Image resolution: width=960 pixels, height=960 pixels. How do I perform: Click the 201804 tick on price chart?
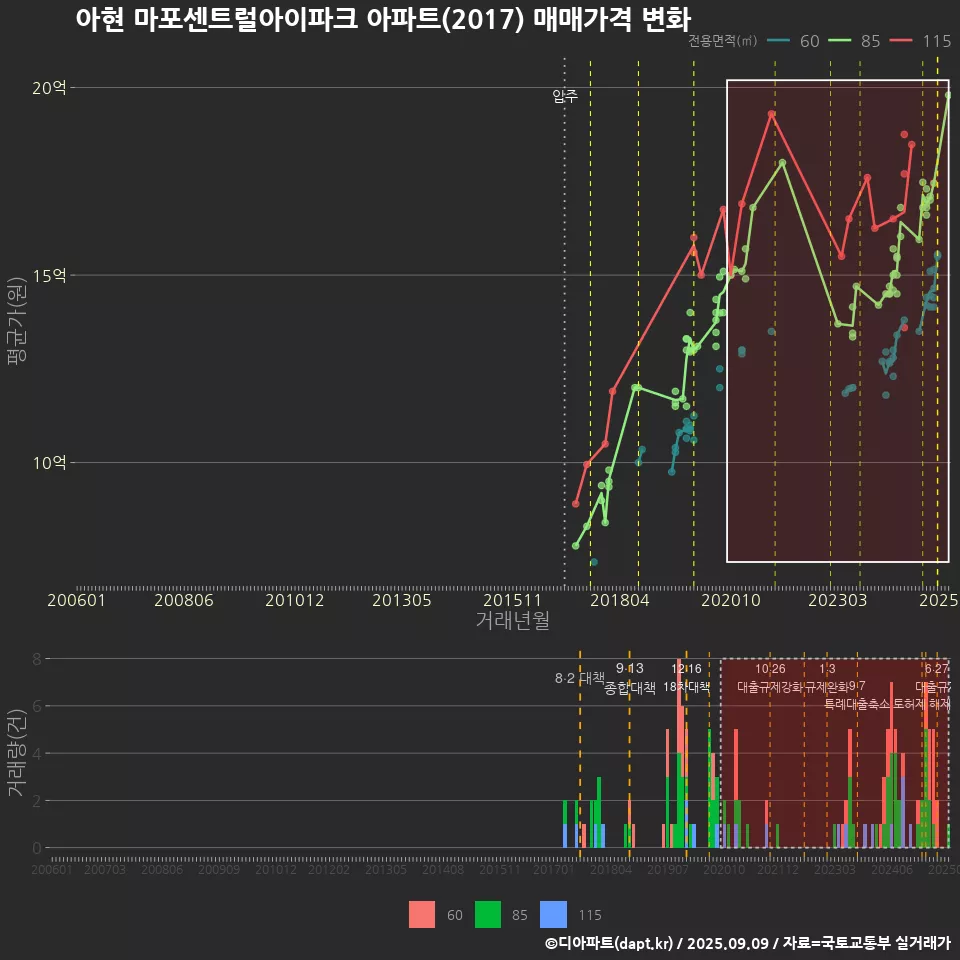point(620,600)
